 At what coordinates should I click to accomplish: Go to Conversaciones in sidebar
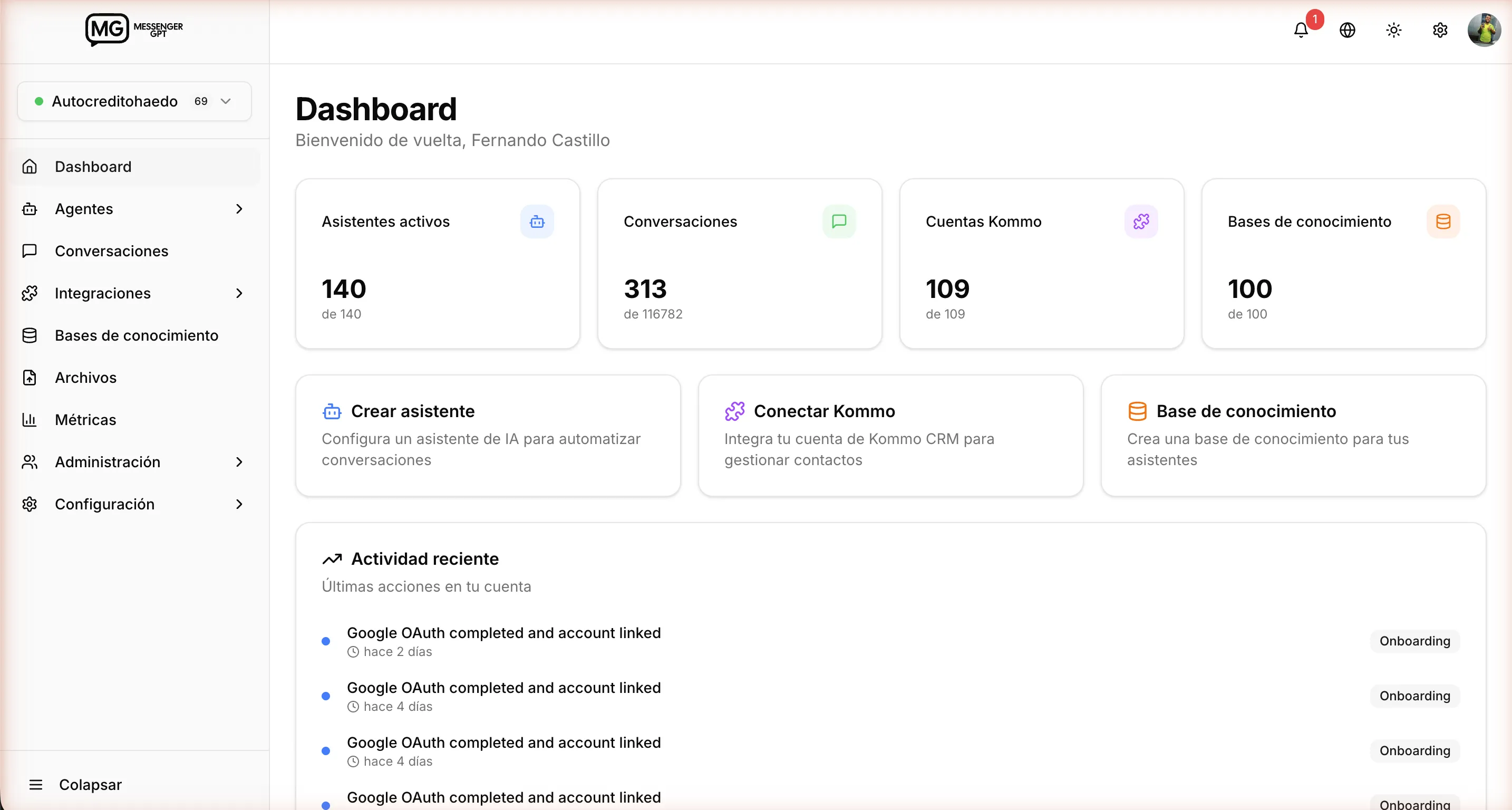point(112,251)
